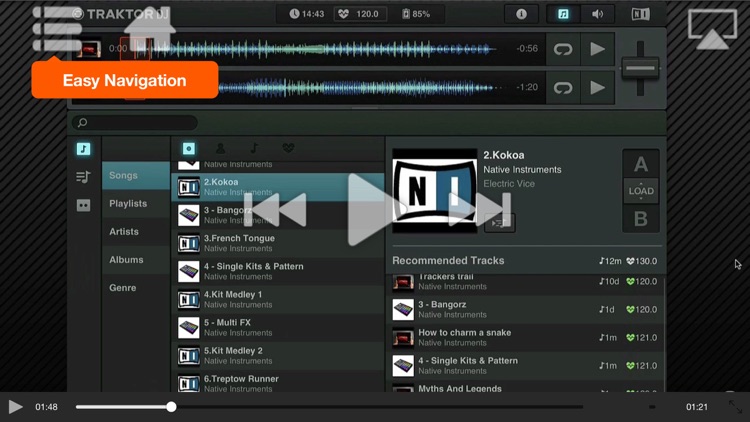Click the bottom bar play button
This screenshot has height=422, width=750.
coord(15,407)
